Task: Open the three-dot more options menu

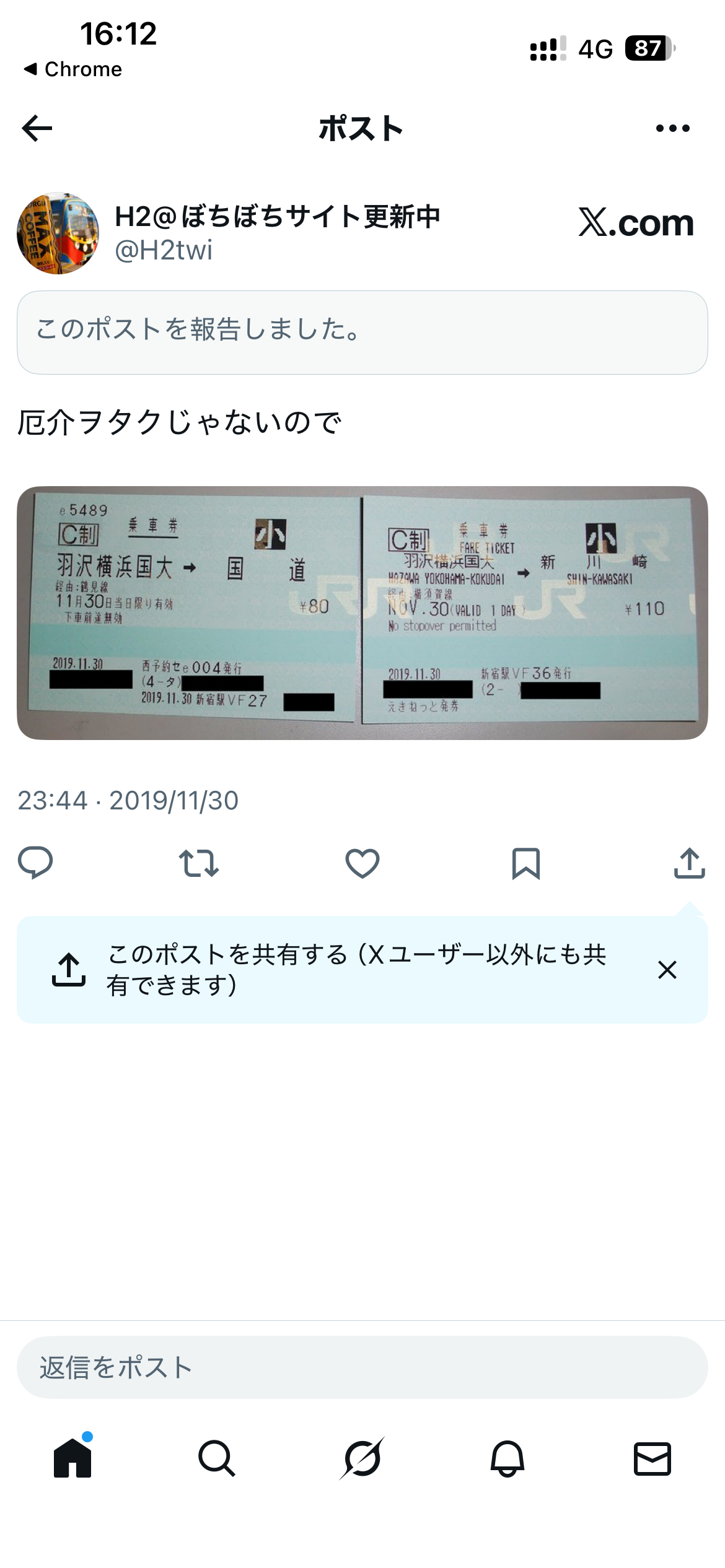Action: click(x=672, y=128)
